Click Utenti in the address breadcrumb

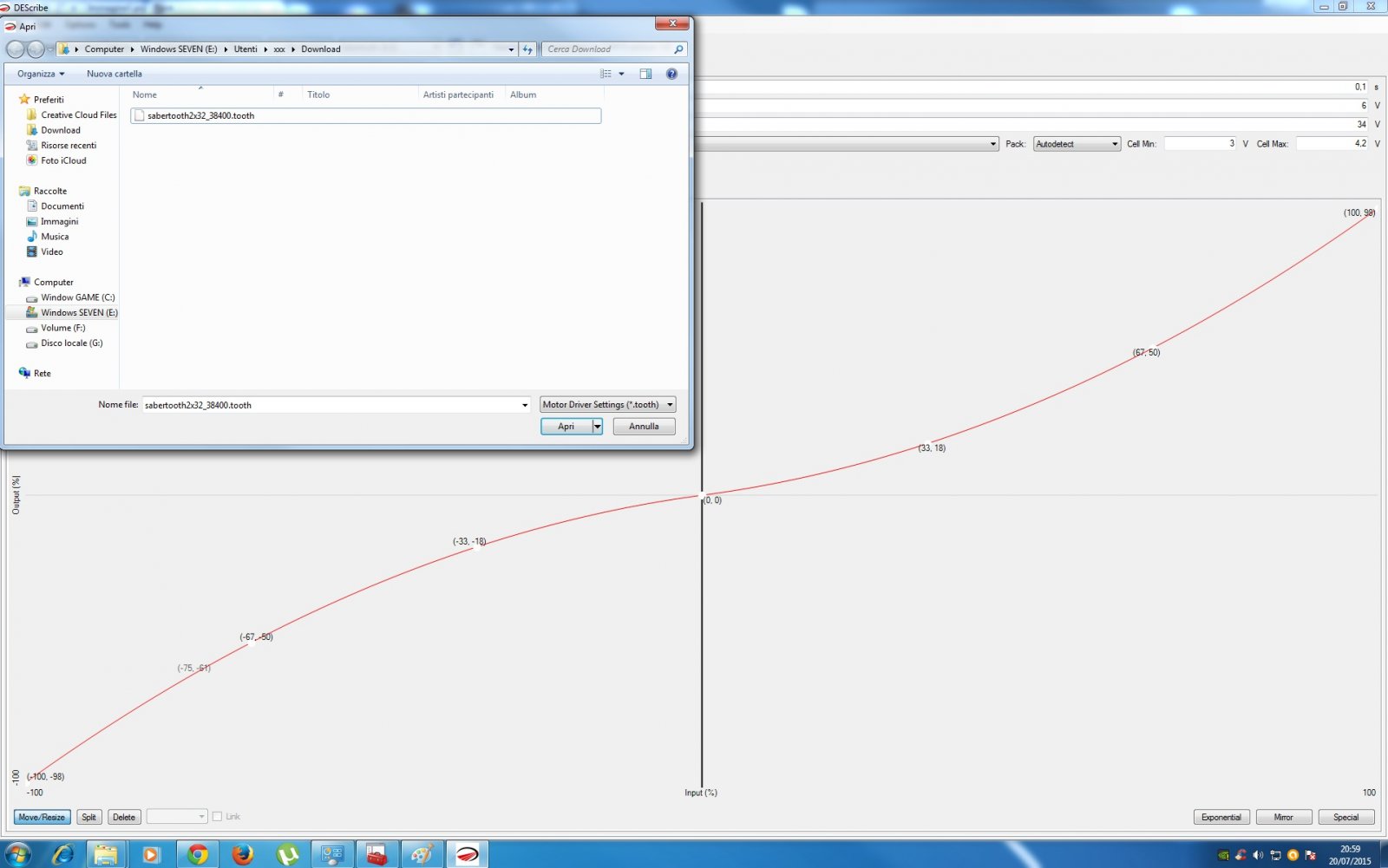(246, 49)
